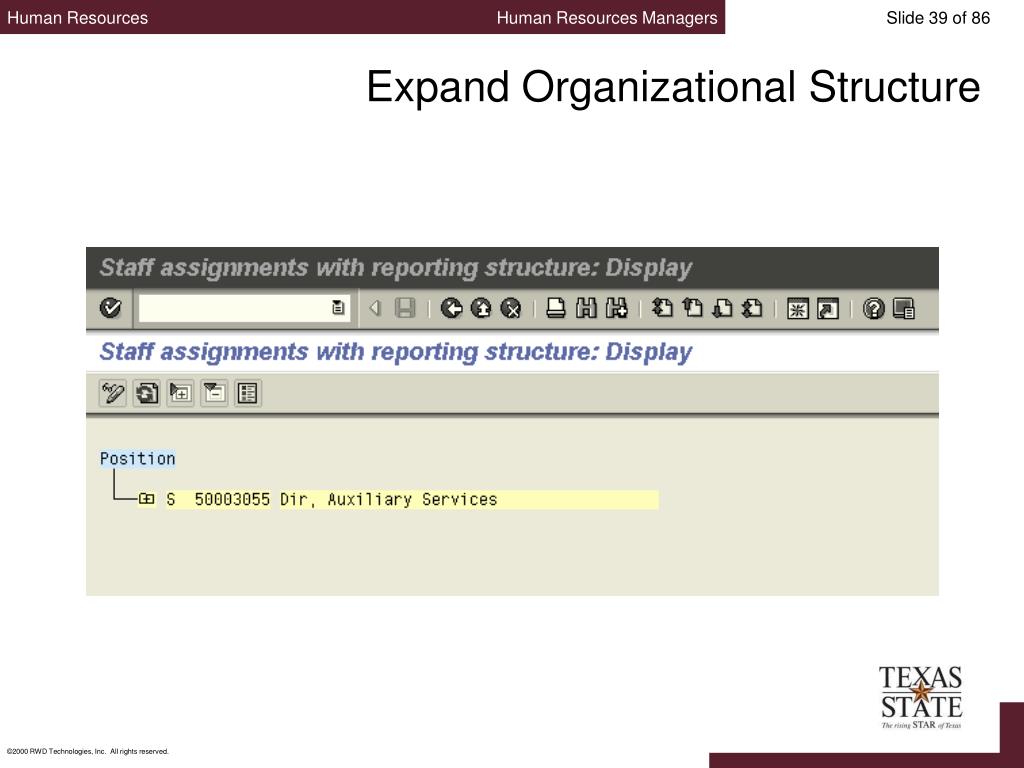Click the green Back arrow icon

click(451, 308)
